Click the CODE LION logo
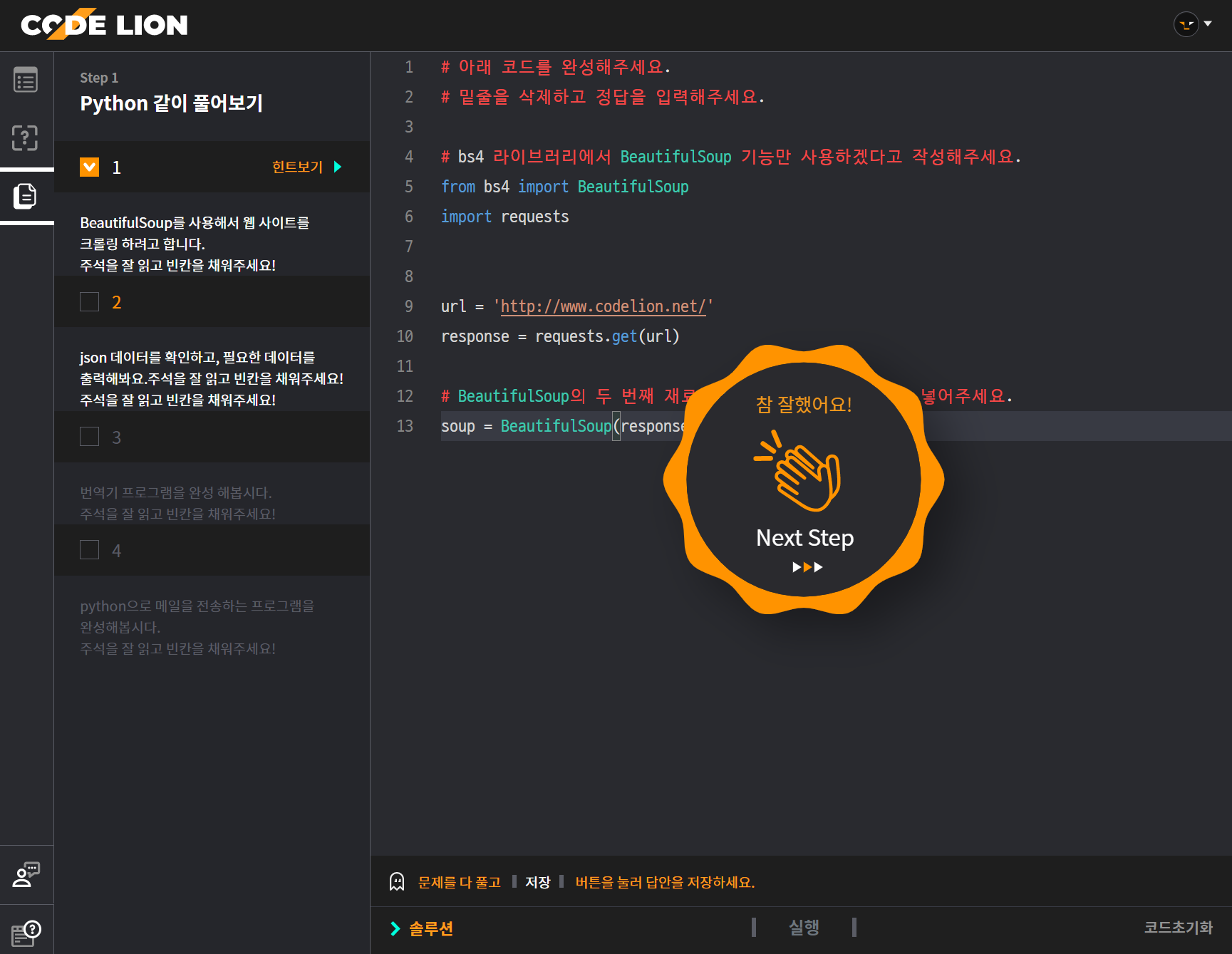This screenshot has width=1232, height=954. click(104, 24)
